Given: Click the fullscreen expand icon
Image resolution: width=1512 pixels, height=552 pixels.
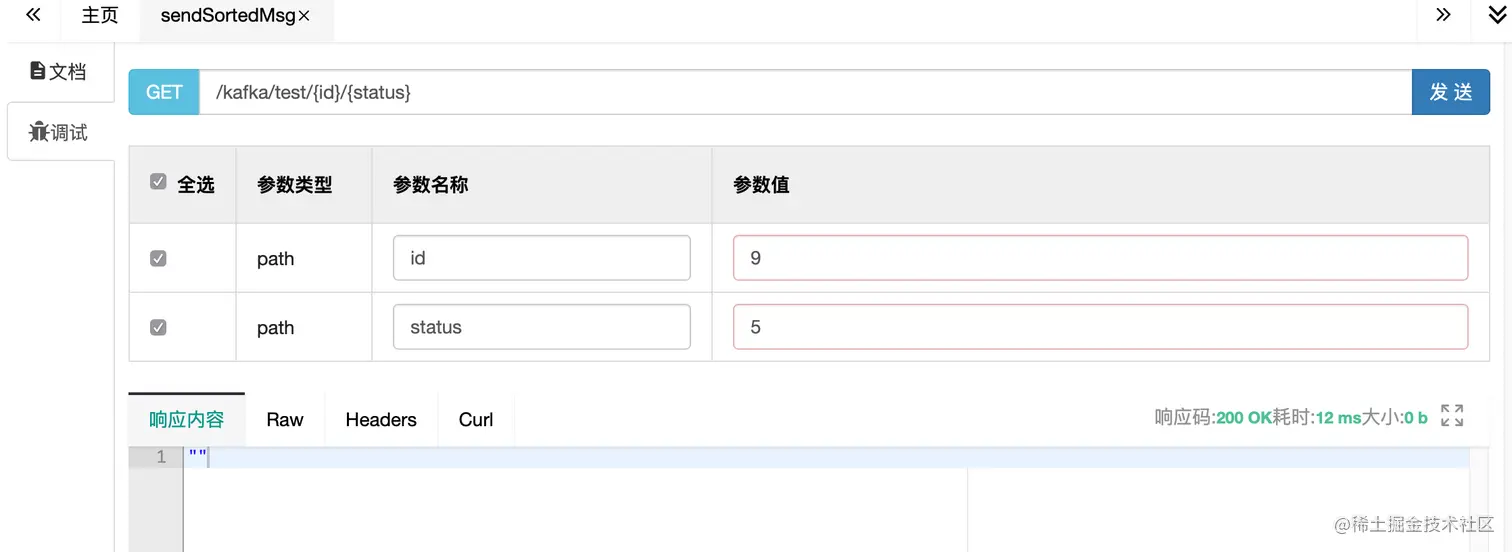Looking at the screenshot, I should click(x=1452, y=416).
